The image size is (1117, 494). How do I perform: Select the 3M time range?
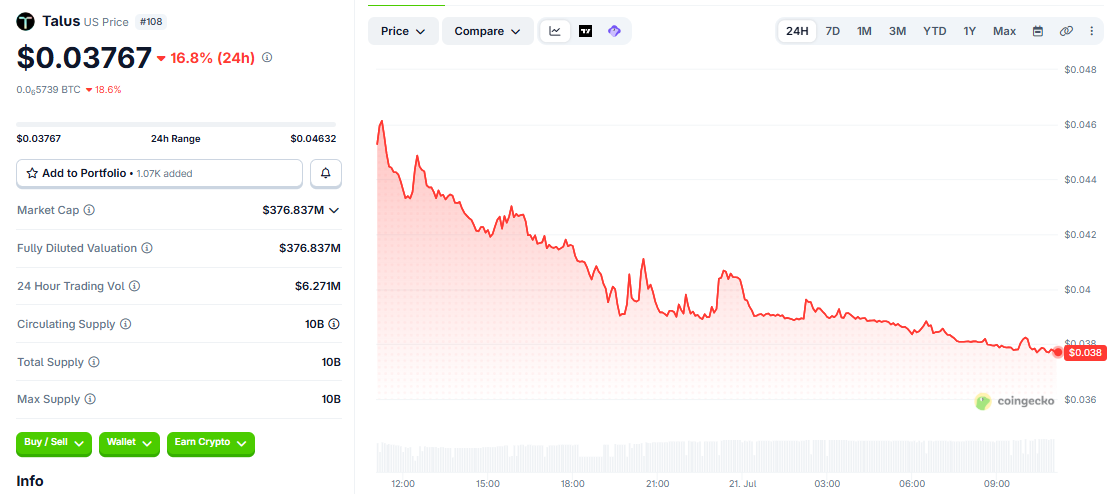[898, 31]
